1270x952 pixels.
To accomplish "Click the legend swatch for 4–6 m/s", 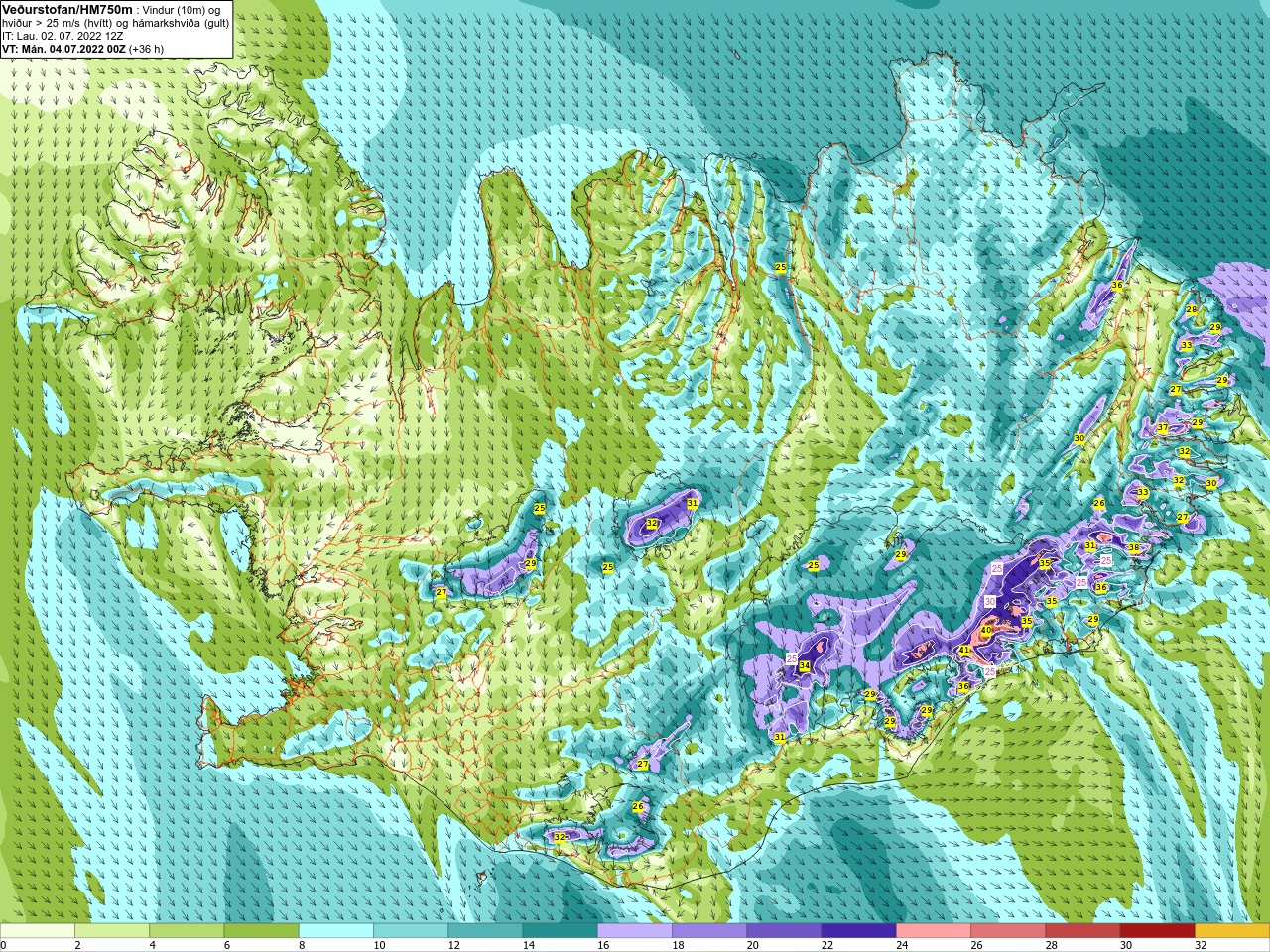I will (187, 930).
